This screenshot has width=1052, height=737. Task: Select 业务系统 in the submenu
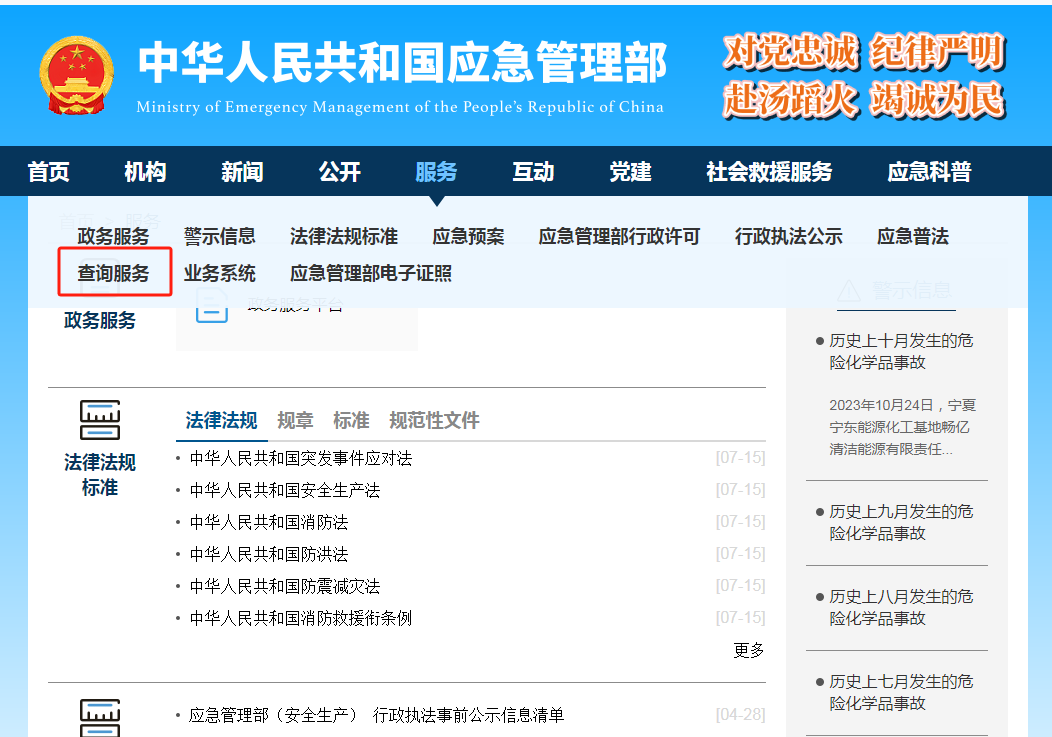[219, 273]
